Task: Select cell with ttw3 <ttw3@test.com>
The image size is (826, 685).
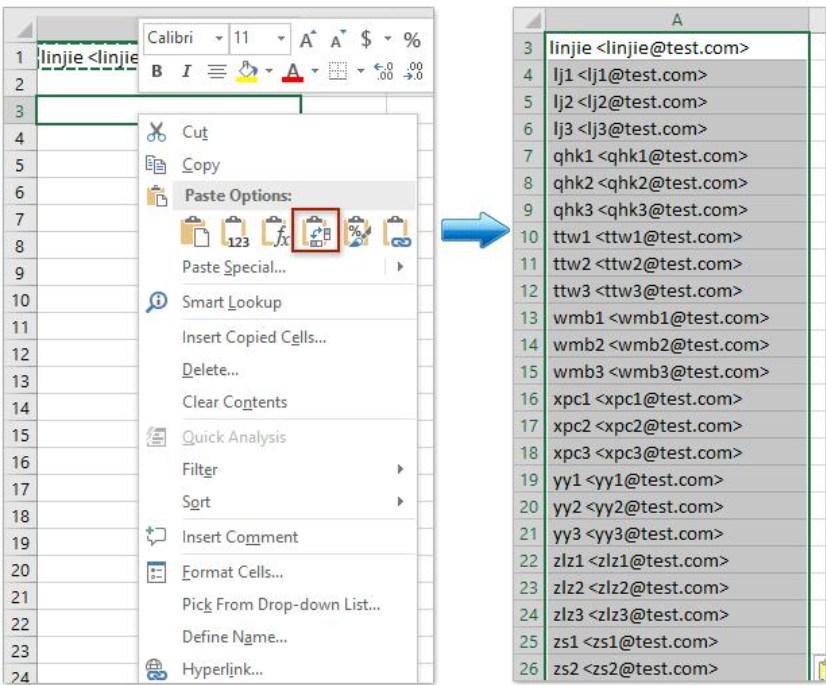Action: point(677,291)
